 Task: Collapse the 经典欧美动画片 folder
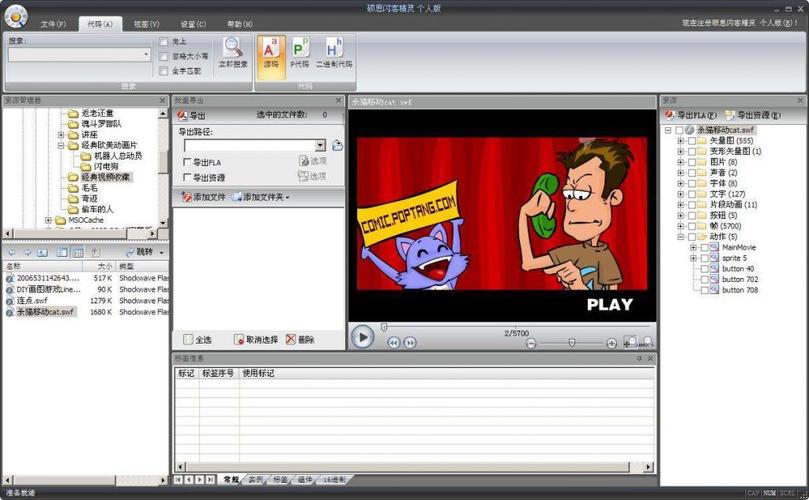pyautogui.click(x=61, y=146)
